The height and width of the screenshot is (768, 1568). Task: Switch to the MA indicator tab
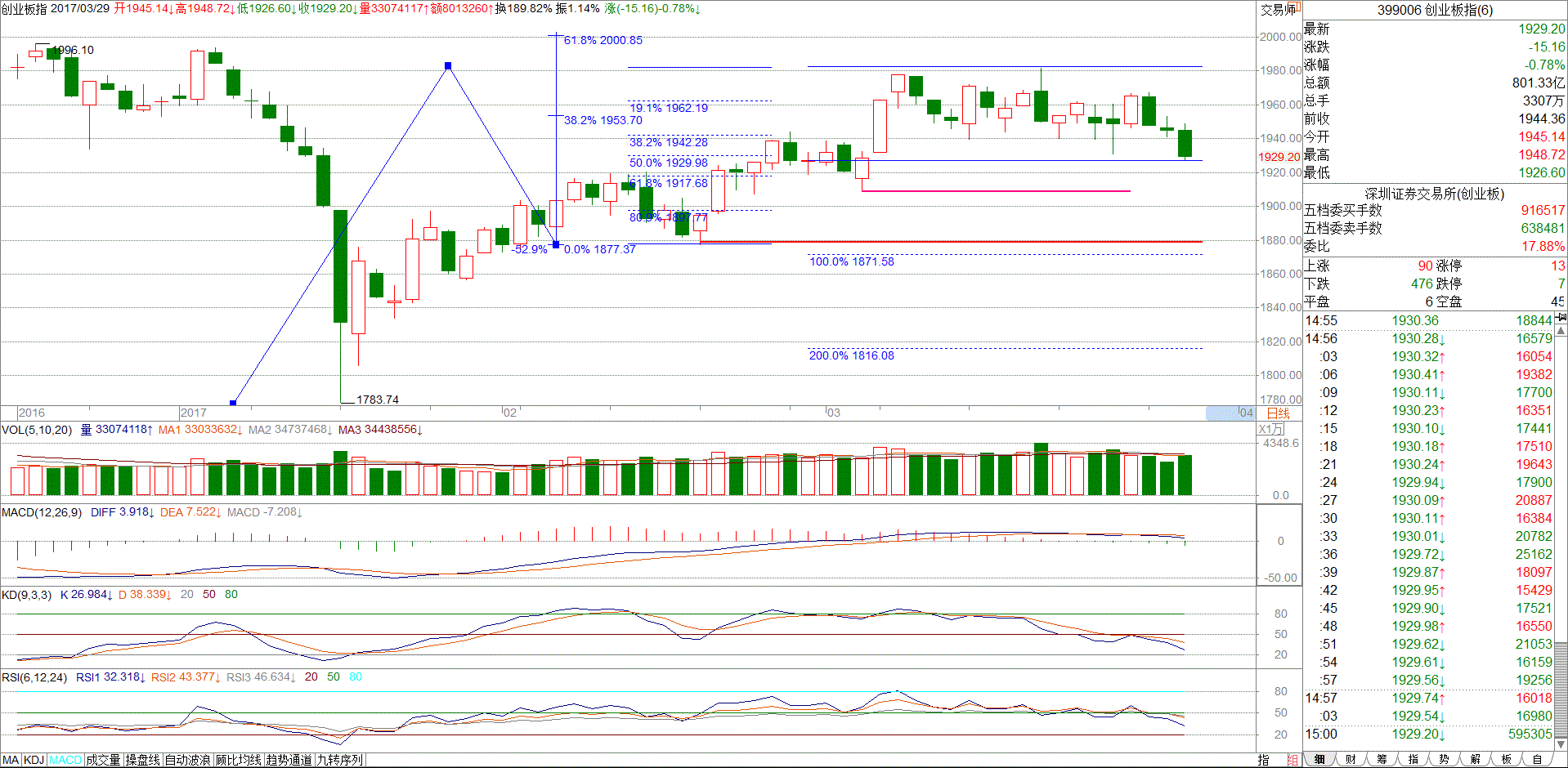click(11, 760)
